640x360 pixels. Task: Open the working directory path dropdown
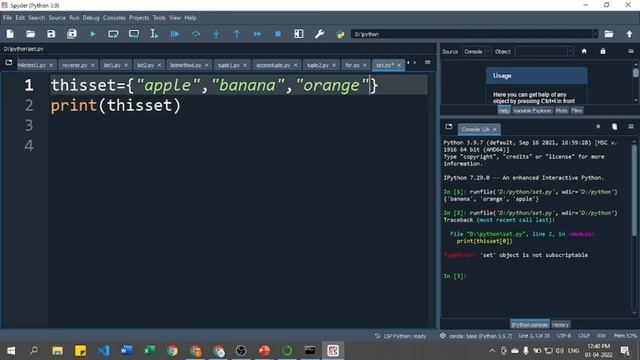pyautogui.click(x=595, y=34)
